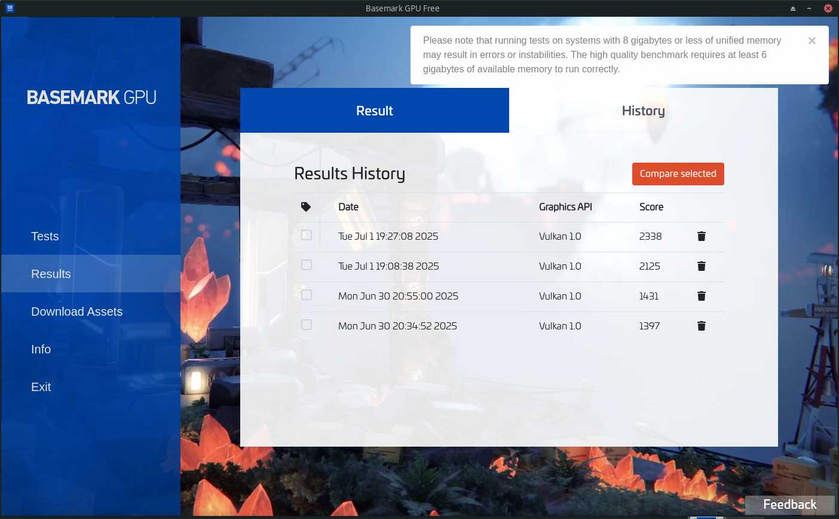Screen dimensions: 839x519
Task: Click the Date column header
Action: (x=348, y=207)
